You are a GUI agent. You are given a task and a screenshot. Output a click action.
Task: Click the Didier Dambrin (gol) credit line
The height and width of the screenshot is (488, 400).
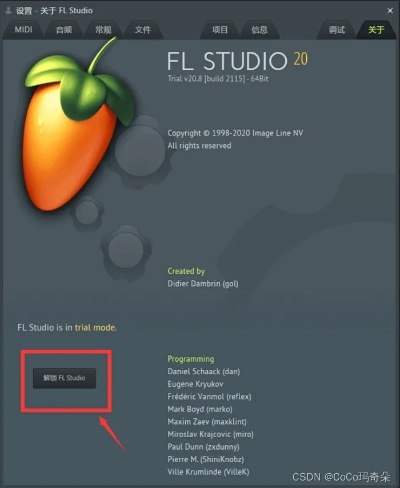tap(203, 284)
